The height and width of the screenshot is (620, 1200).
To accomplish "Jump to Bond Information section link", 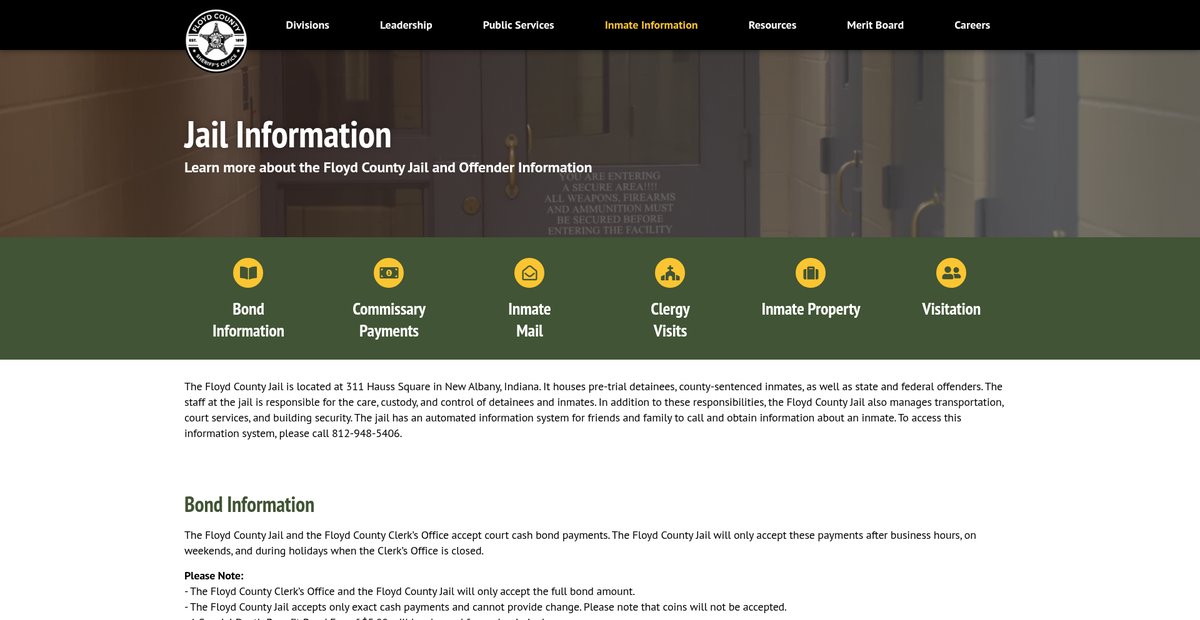I will [248, 320].
